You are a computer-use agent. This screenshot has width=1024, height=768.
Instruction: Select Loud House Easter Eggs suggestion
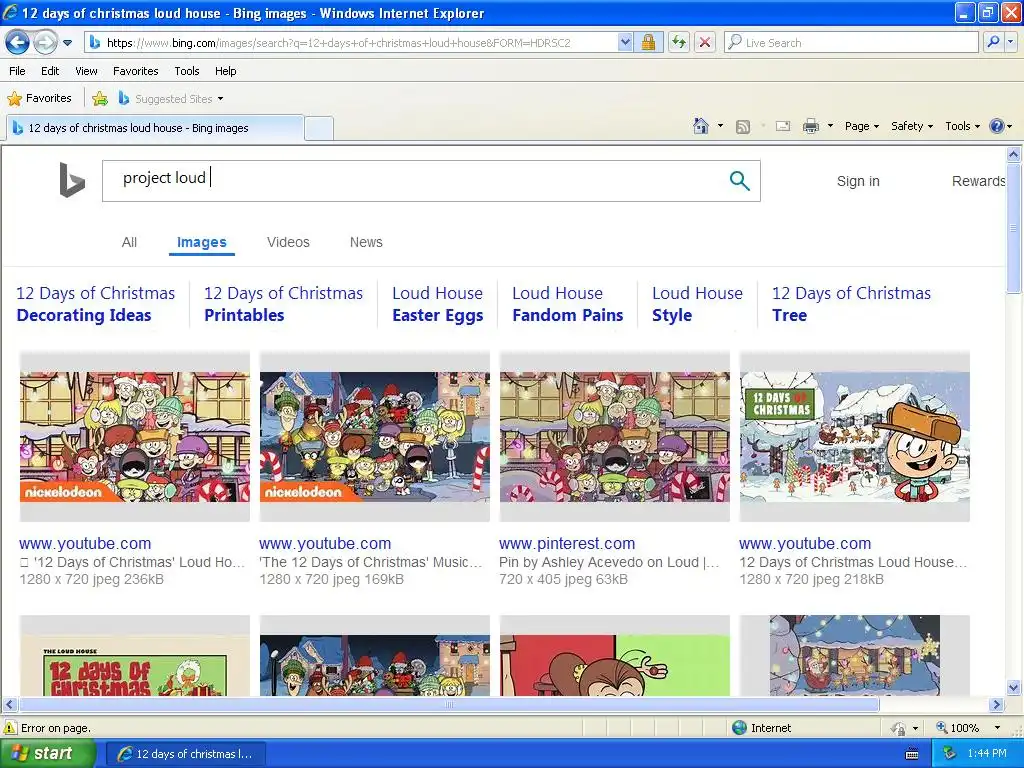click(438, 304)
